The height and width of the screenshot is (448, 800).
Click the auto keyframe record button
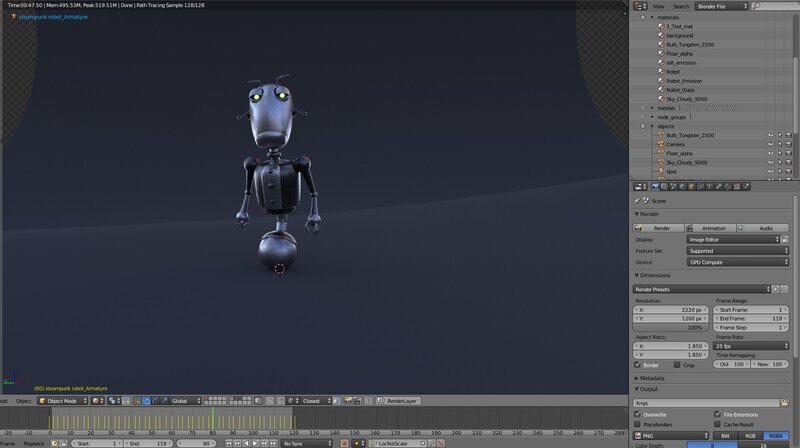pos(344,442)
